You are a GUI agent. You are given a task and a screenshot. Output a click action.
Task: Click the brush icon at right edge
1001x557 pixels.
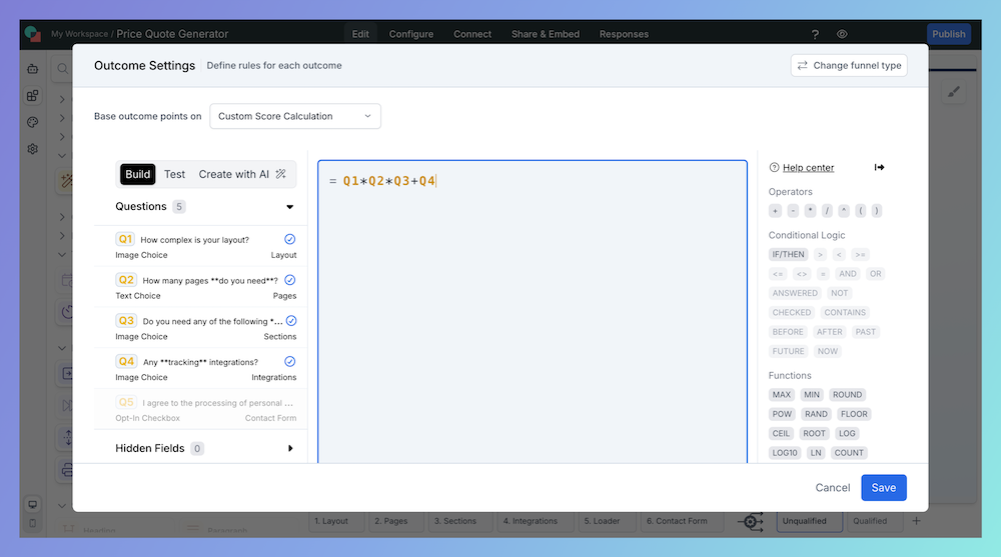tap(953, 93)
